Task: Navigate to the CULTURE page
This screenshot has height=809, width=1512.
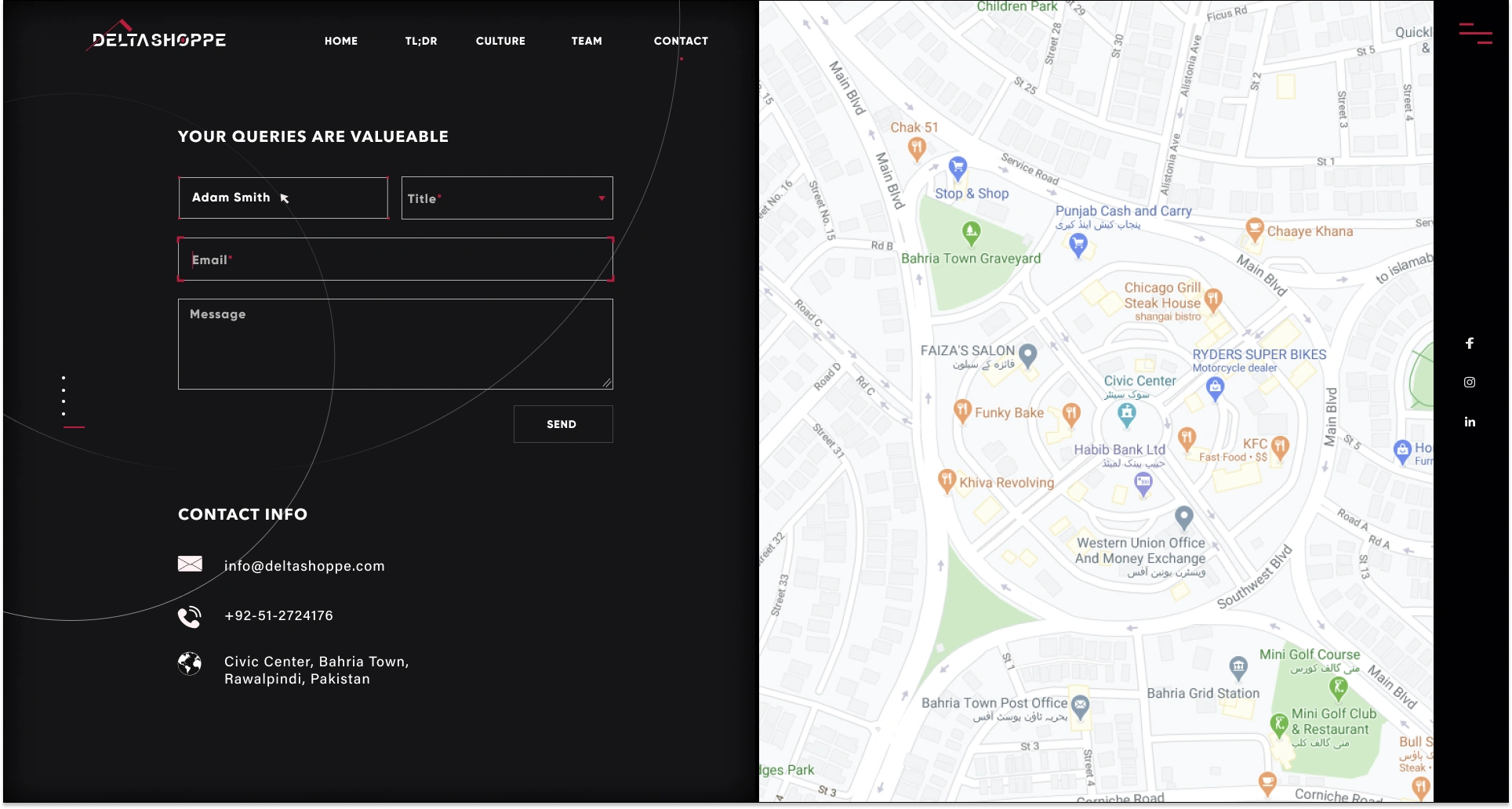Action: pyautogui.click(x=500, y=41)
